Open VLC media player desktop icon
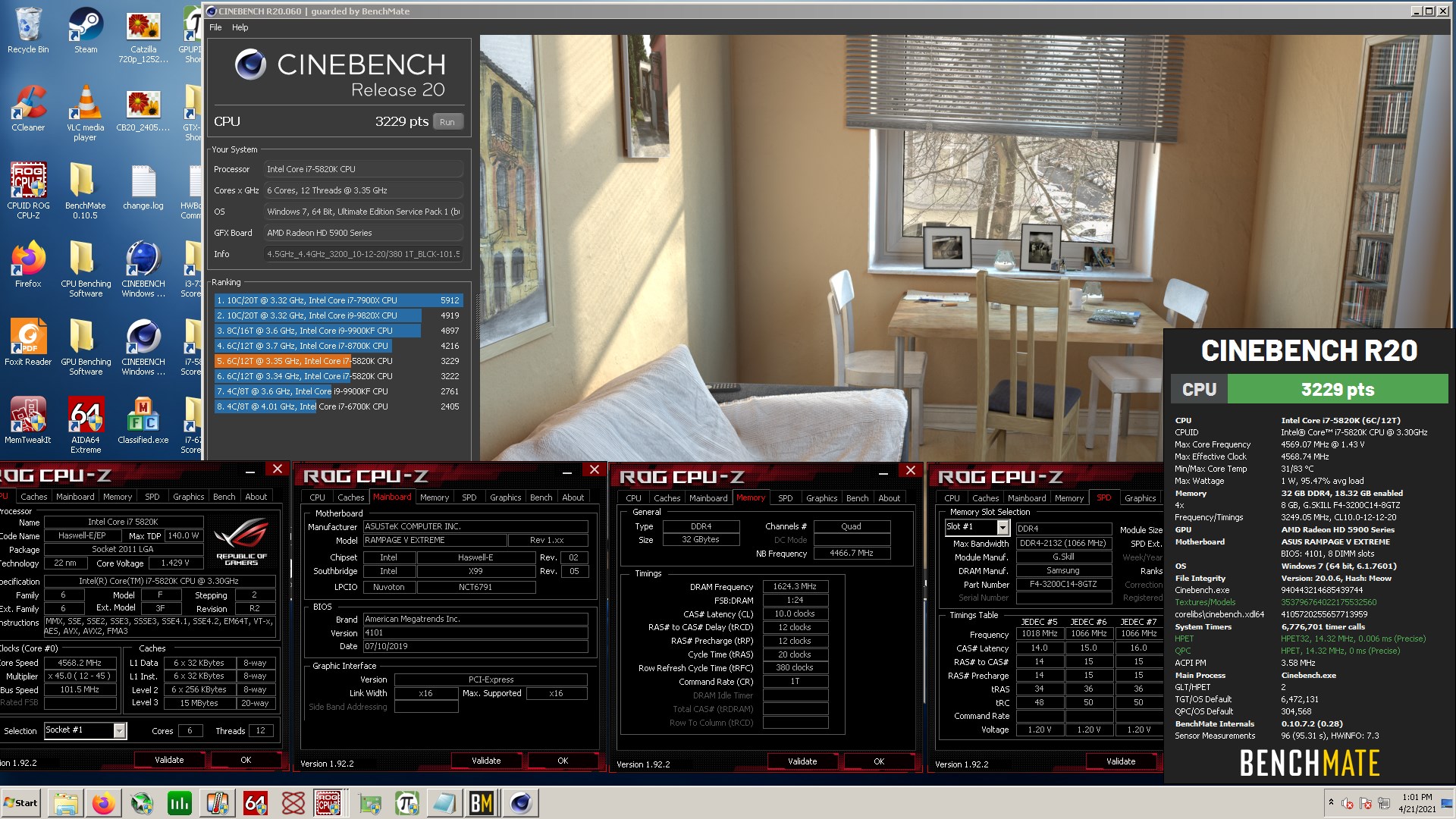 coord(86,113)
